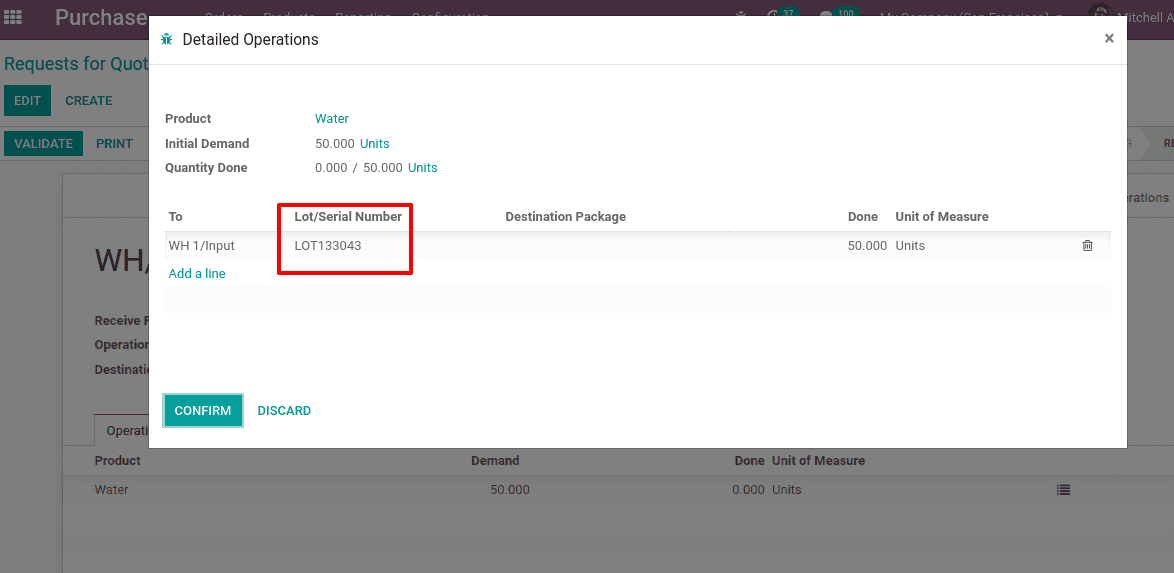Screen dimensions: 1174x573
Task: Switch to the Operations tab behind the dialog
Action: point(124,431)
